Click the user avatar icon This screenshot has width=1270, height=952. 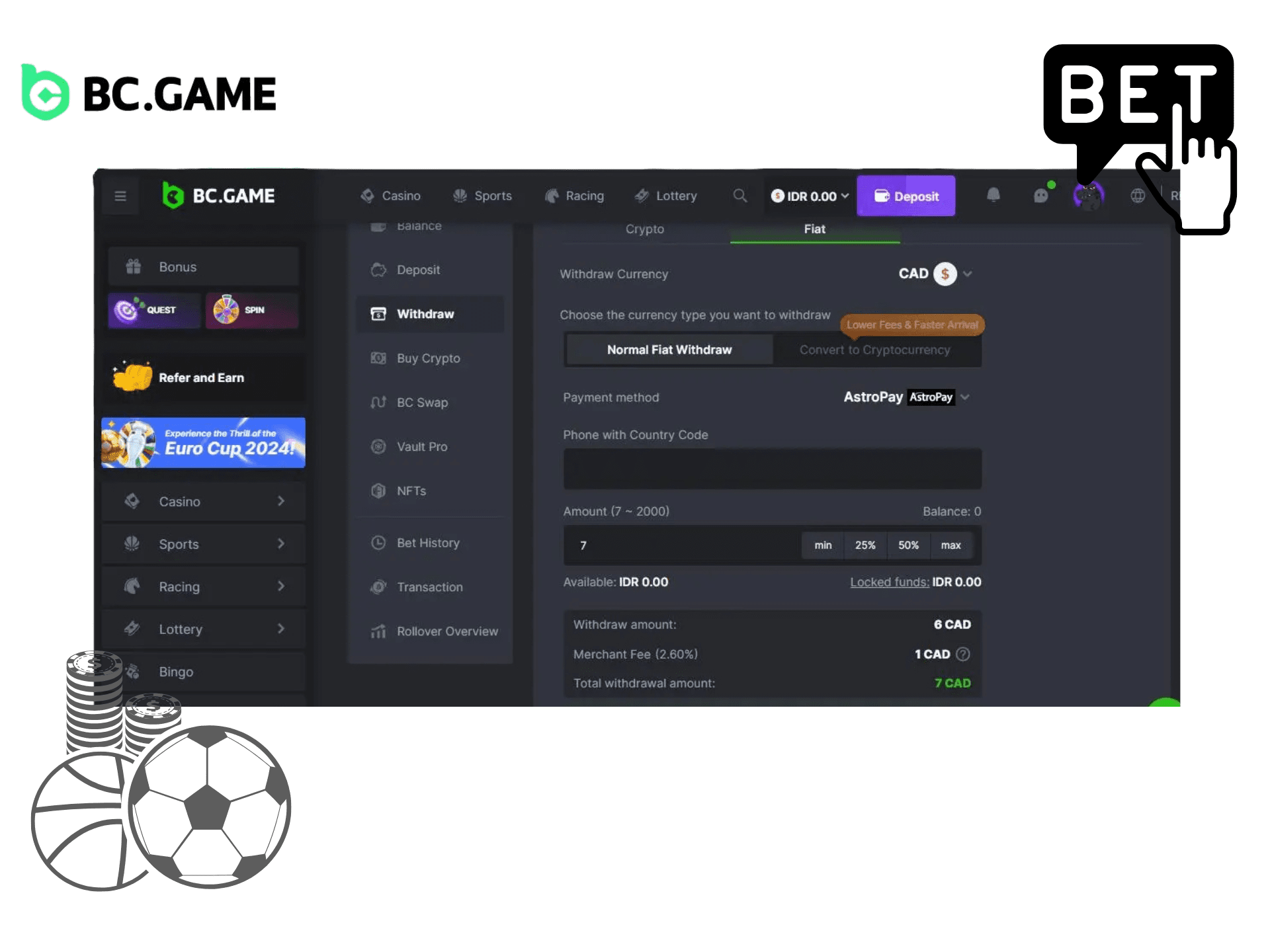[x=1088, y=196]
